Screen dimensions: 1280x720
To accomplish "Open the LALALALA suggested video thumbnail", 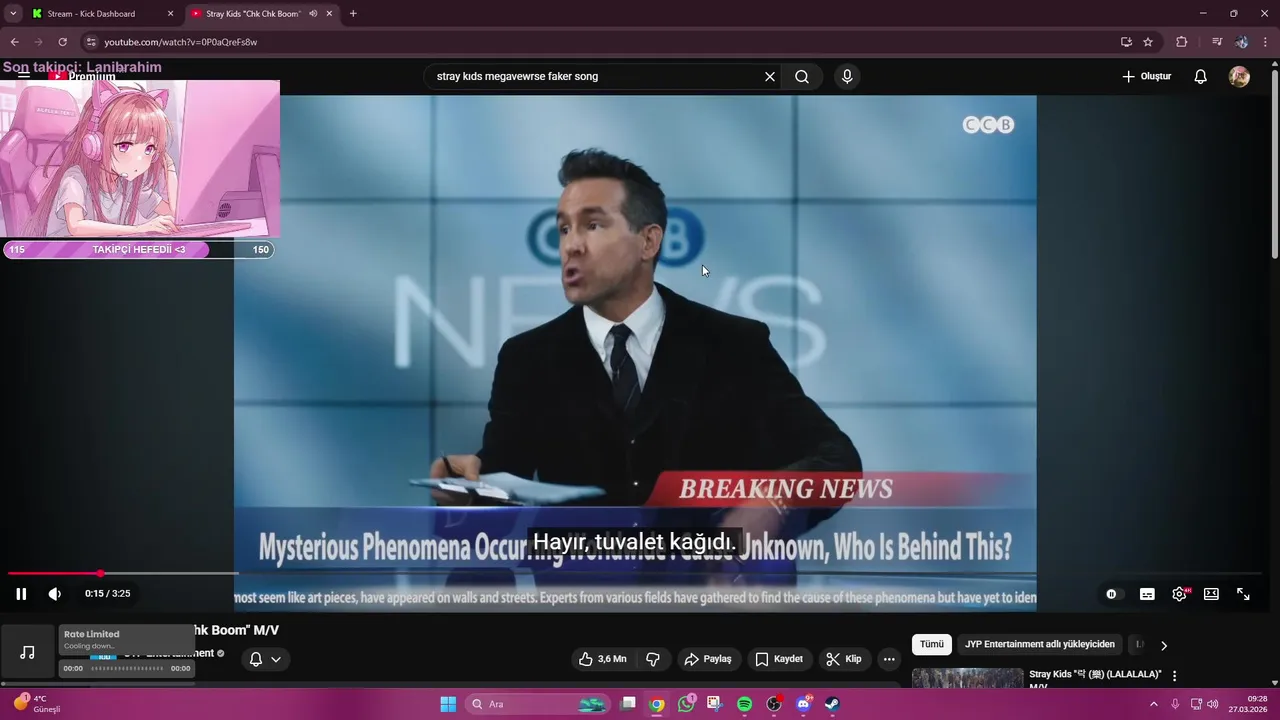I will (x=968, y=678).
